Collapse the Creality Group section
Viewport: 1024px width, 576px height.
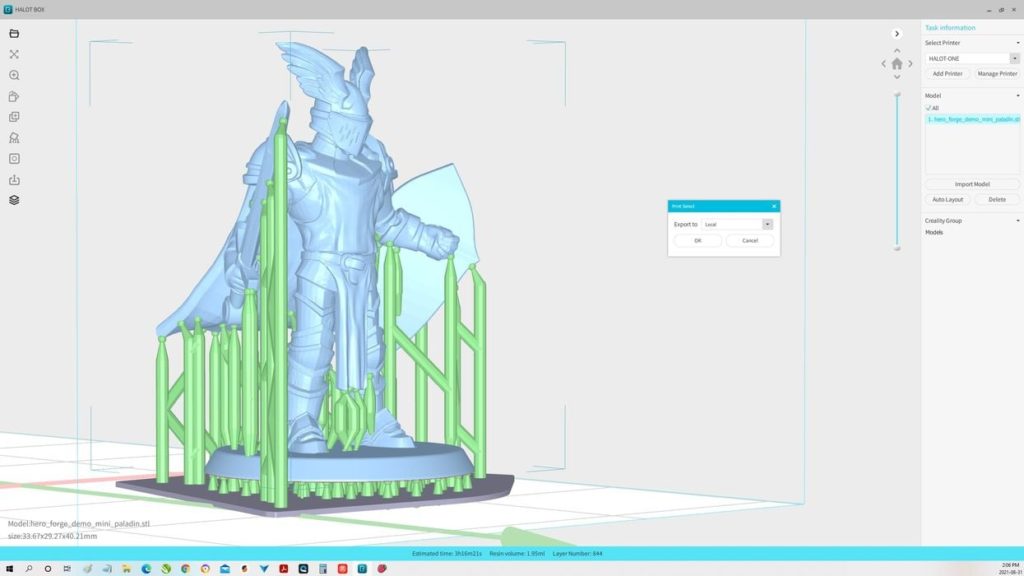tap(1017, 221)
